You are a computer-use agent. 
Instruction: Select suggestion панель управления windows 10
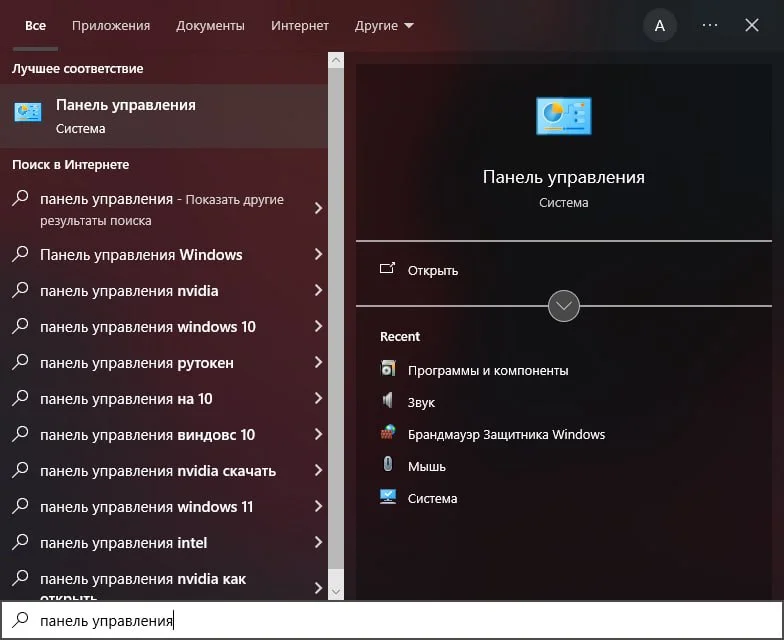point(148,326)
